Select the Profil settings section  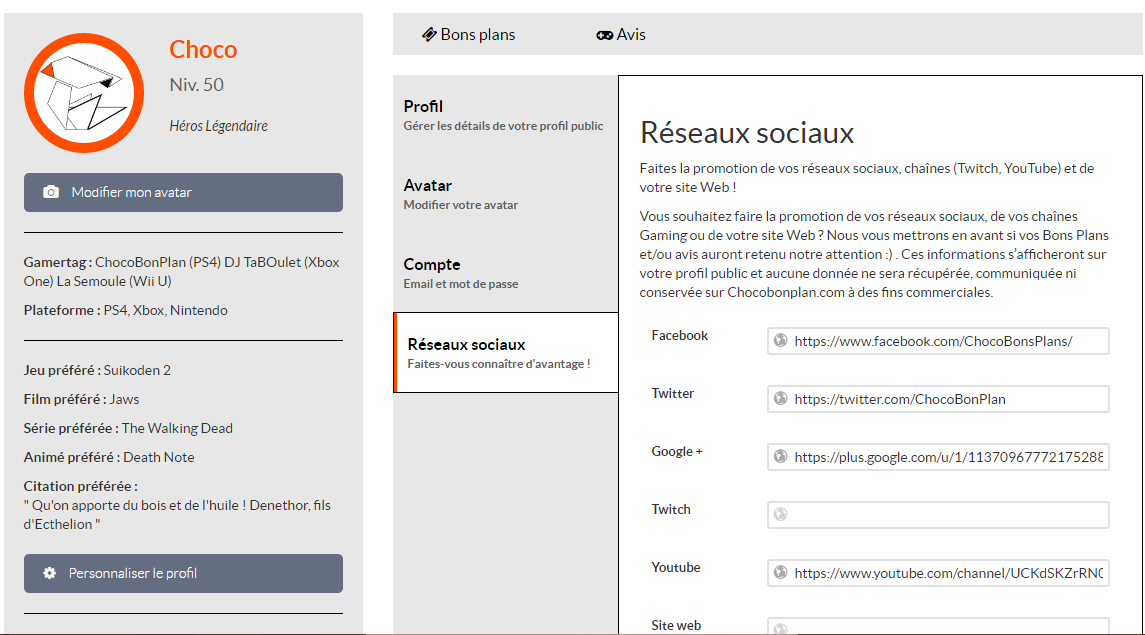[505, 115]
